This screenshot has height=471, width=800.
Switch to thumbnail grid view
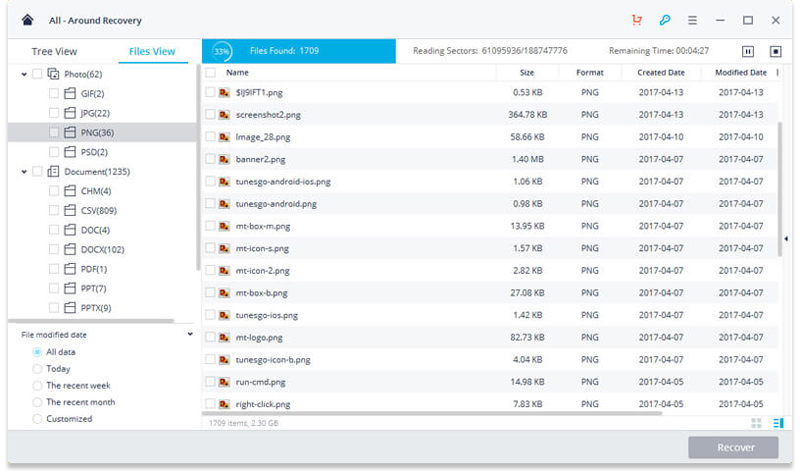756,424
